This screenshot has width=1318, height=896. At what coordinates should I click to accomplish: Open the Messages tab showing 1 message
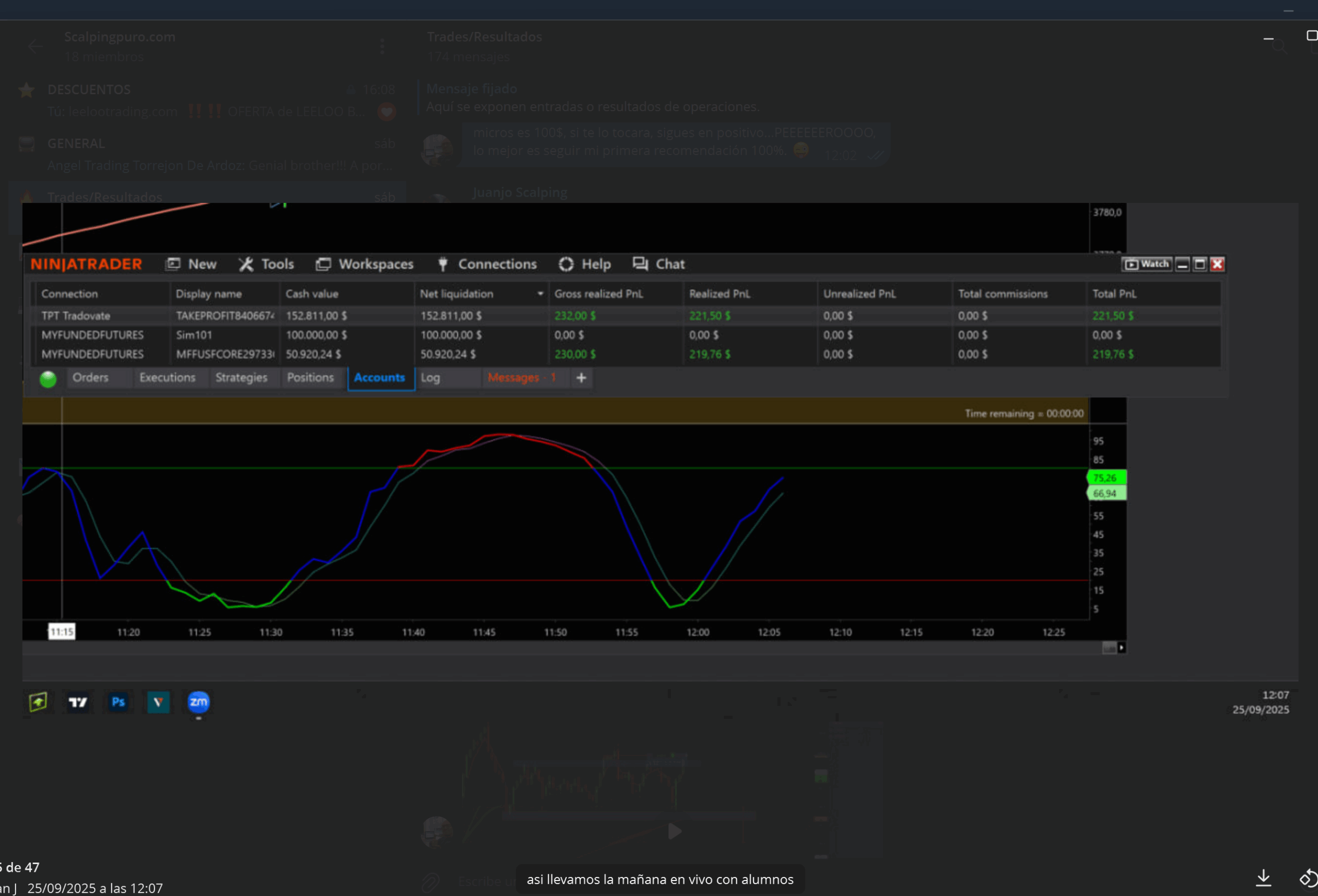coord(521,377)
